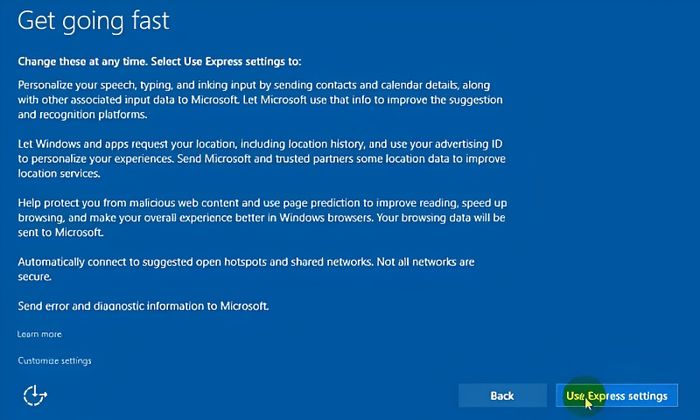Click the 'Let Windows and apps request' paragraph
This screenshot has height=420, width=700.
pyautogui.click(x=262, y=158)
